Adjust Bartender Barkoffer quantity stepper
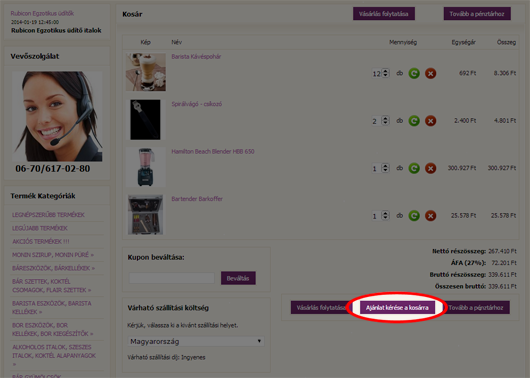 click(x=385, y=215)
